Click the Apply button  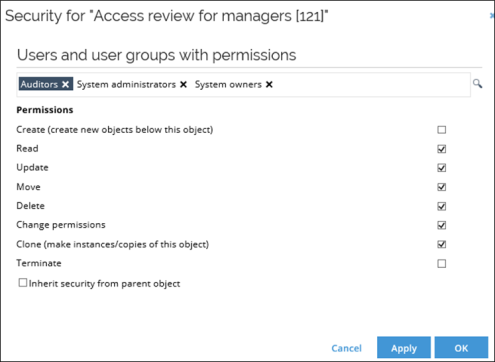point(404,347)
